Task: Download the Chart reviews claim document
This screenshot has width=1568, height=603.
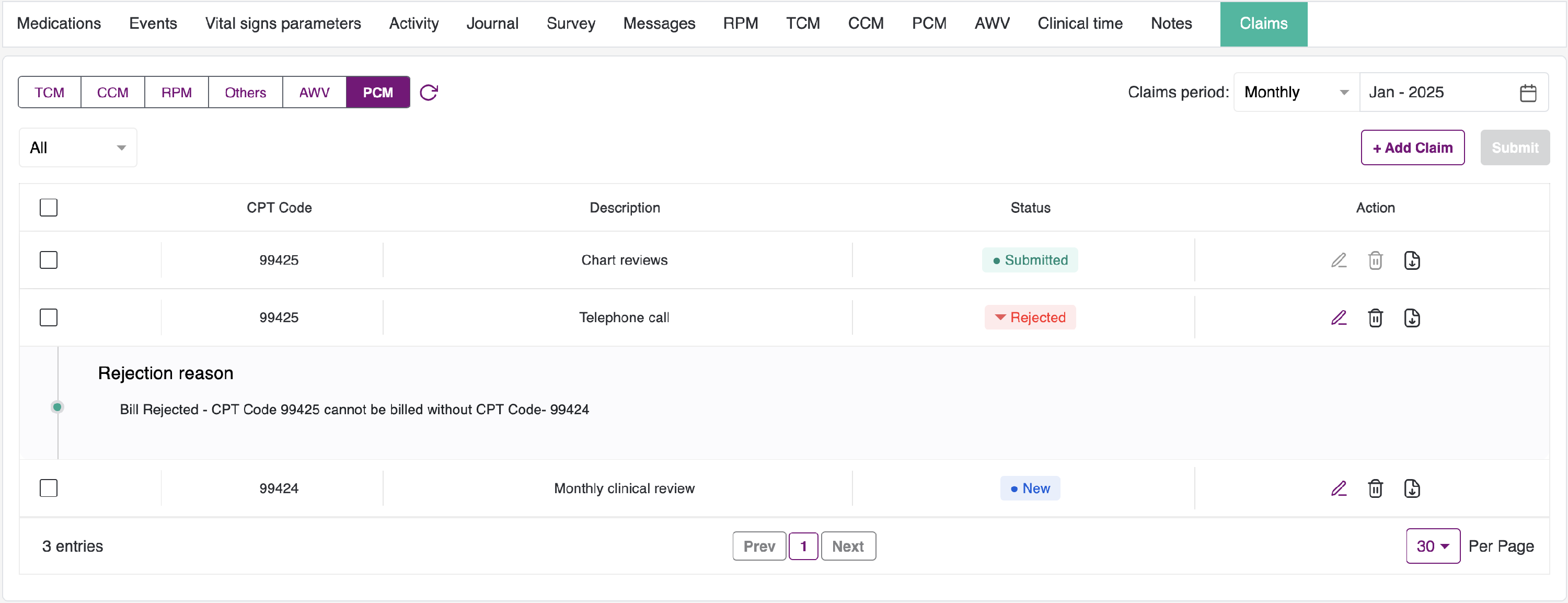Action: point(1411,260)
